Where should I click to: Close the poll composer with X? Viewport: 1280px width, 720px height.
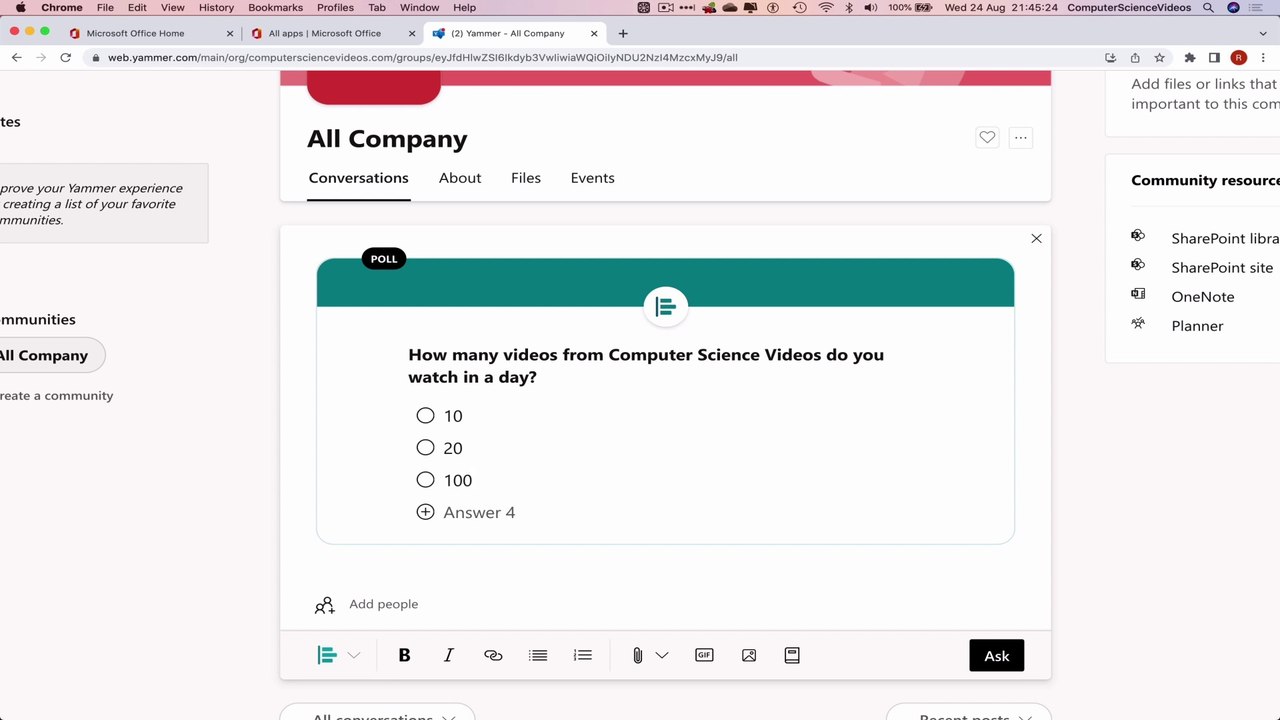[1036, 238]
